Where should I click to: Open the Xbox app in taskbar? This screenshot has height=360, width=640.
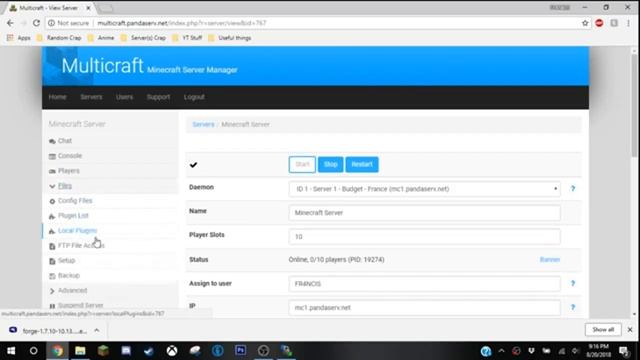[172, 351]
